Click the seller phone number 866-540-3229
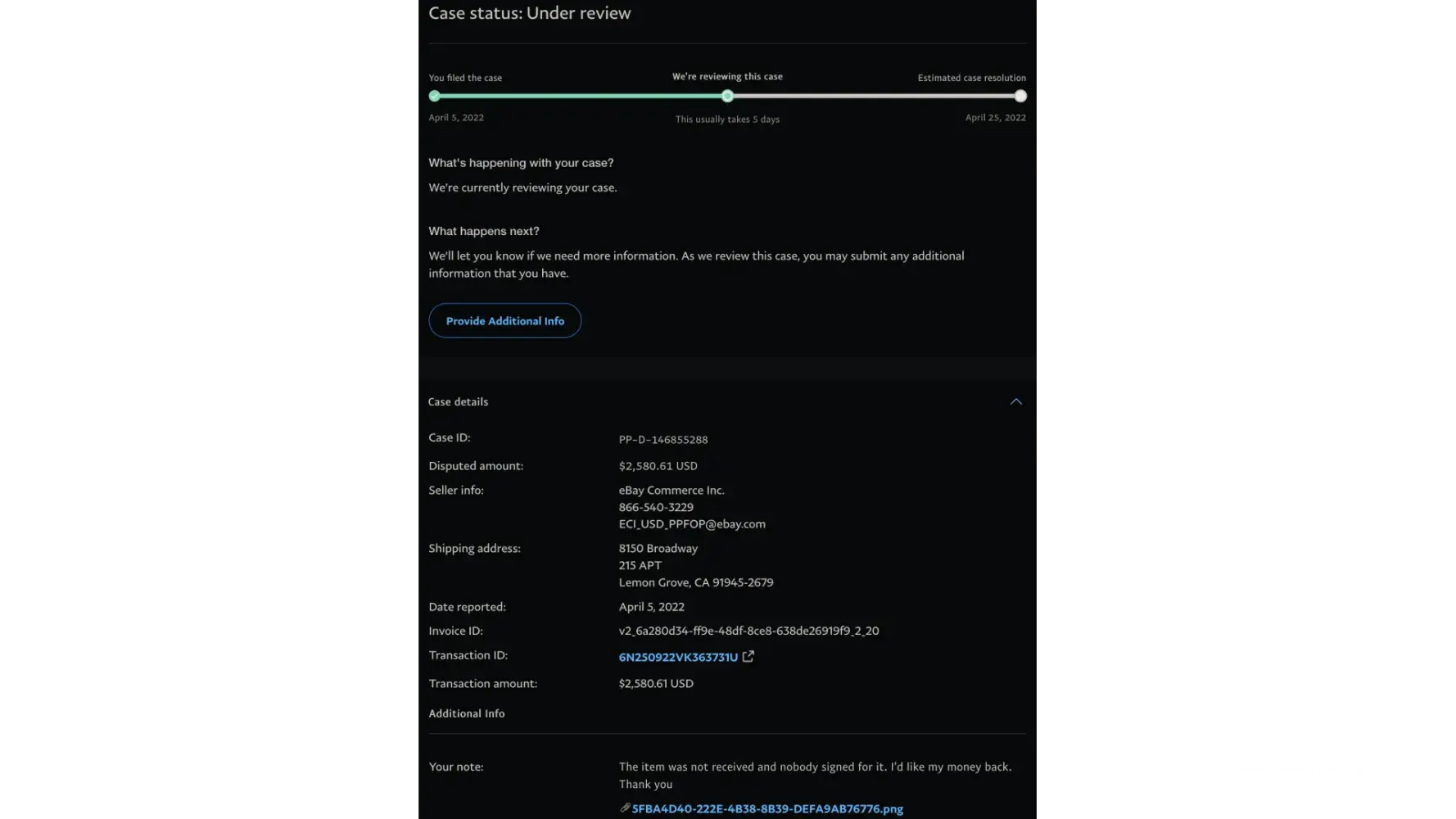1456x819 pixels. click(656, 507)
